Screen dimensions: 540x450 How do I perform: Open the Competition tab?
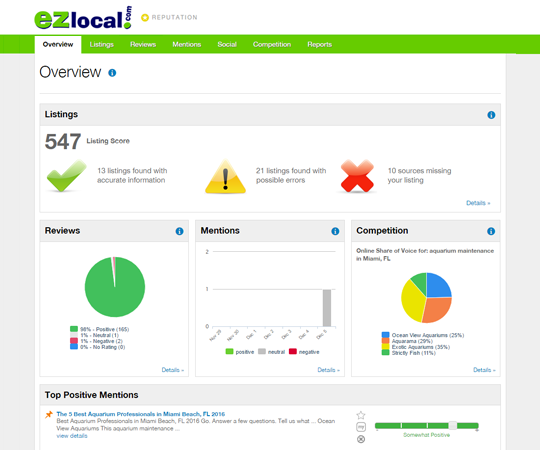(272, 44)
